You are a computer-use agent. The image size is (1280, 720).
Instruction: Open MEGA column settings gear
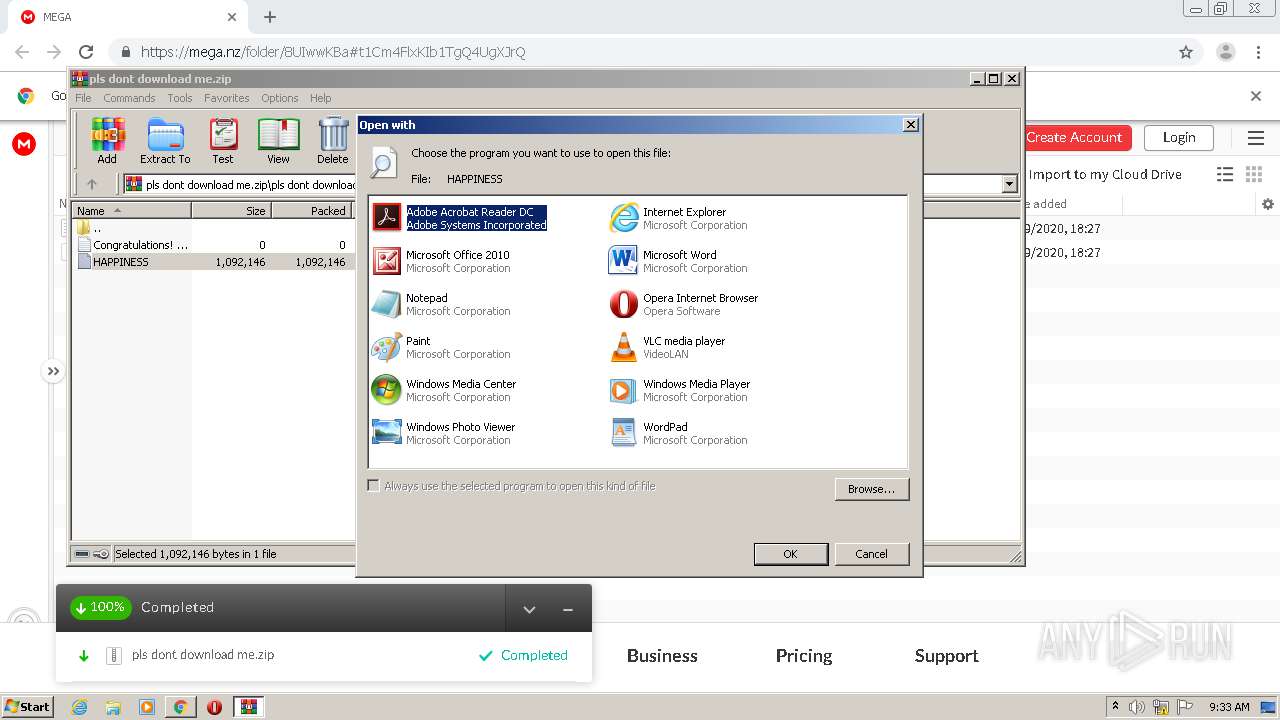click(1268, 204)
